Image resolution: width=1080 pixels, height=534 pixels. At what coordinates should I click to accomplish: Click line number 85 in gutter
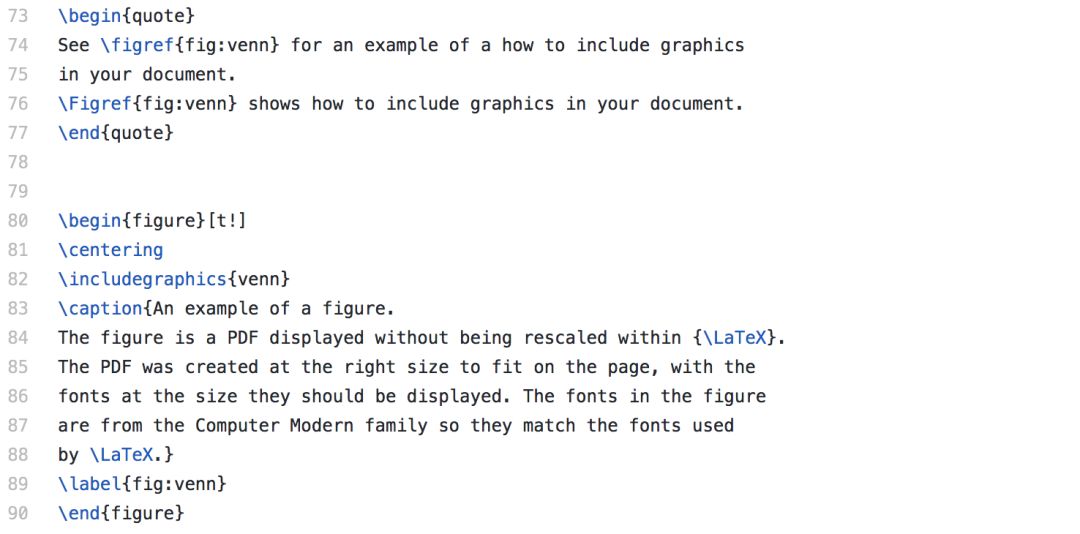click(x=19, y=367)
